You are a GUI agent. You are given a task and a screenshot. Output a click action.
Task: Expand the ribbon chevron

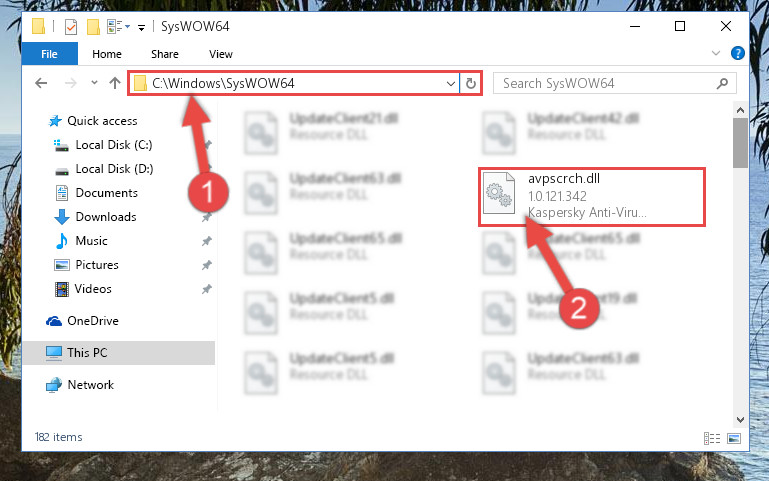[x=716, y=53]
